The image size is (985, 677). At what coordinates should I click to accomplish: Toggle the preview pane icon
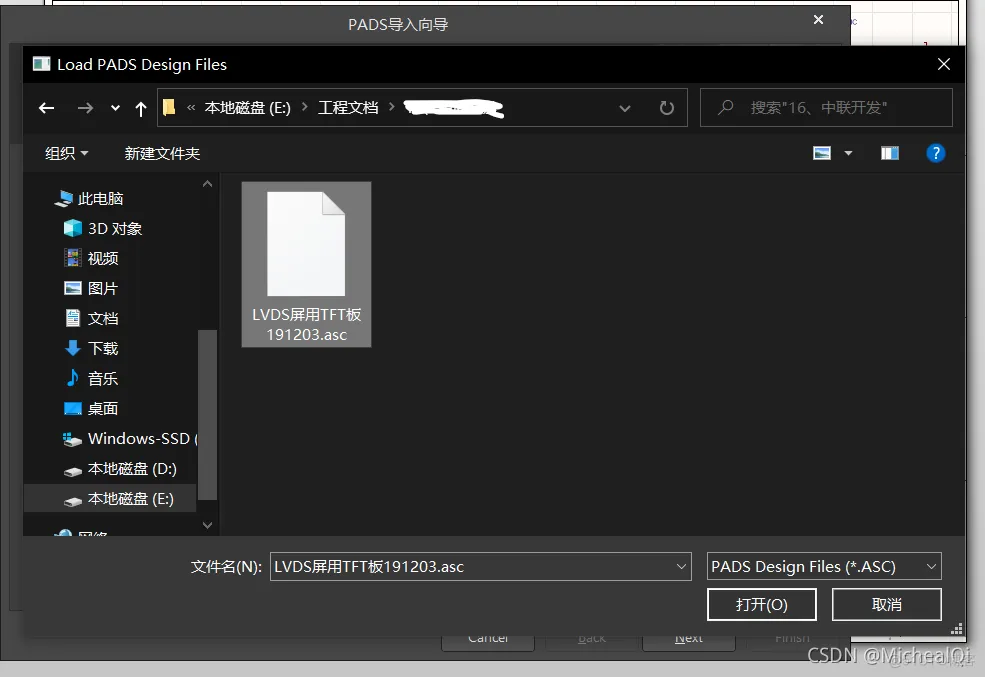coord(890,153)
